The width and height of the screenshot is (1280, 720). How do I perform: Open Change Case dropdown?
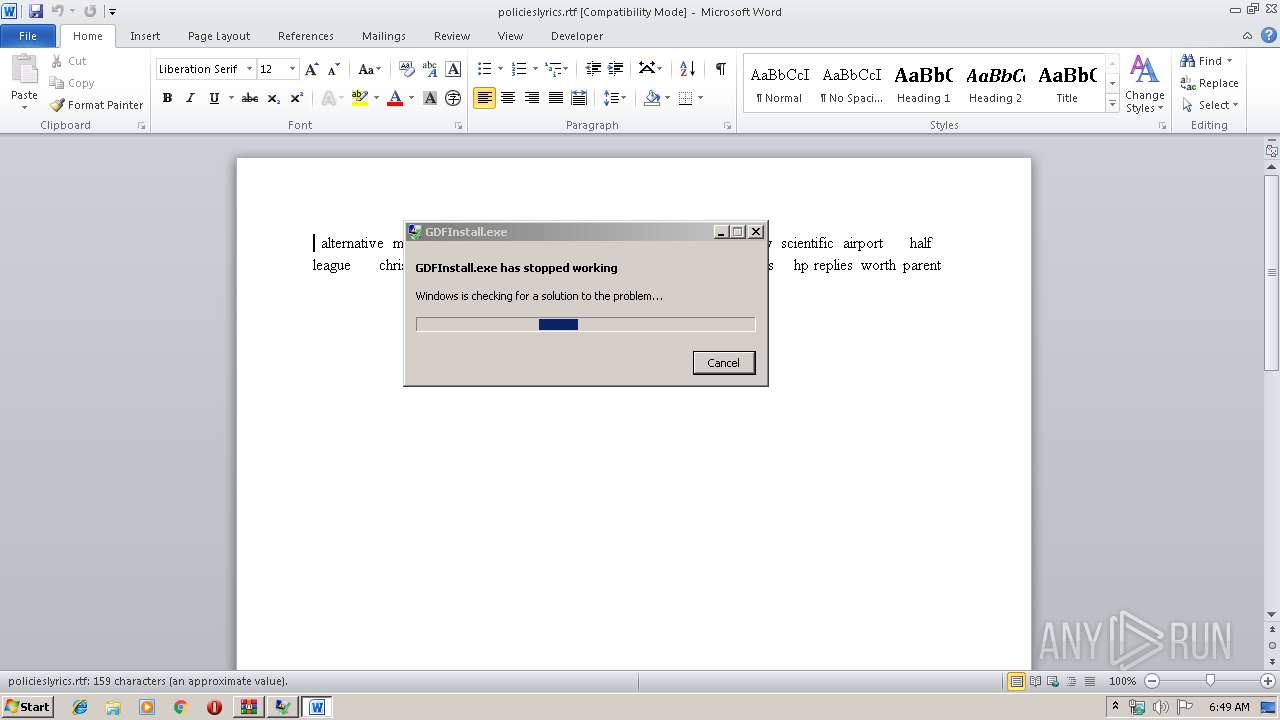tap(369, 69)
